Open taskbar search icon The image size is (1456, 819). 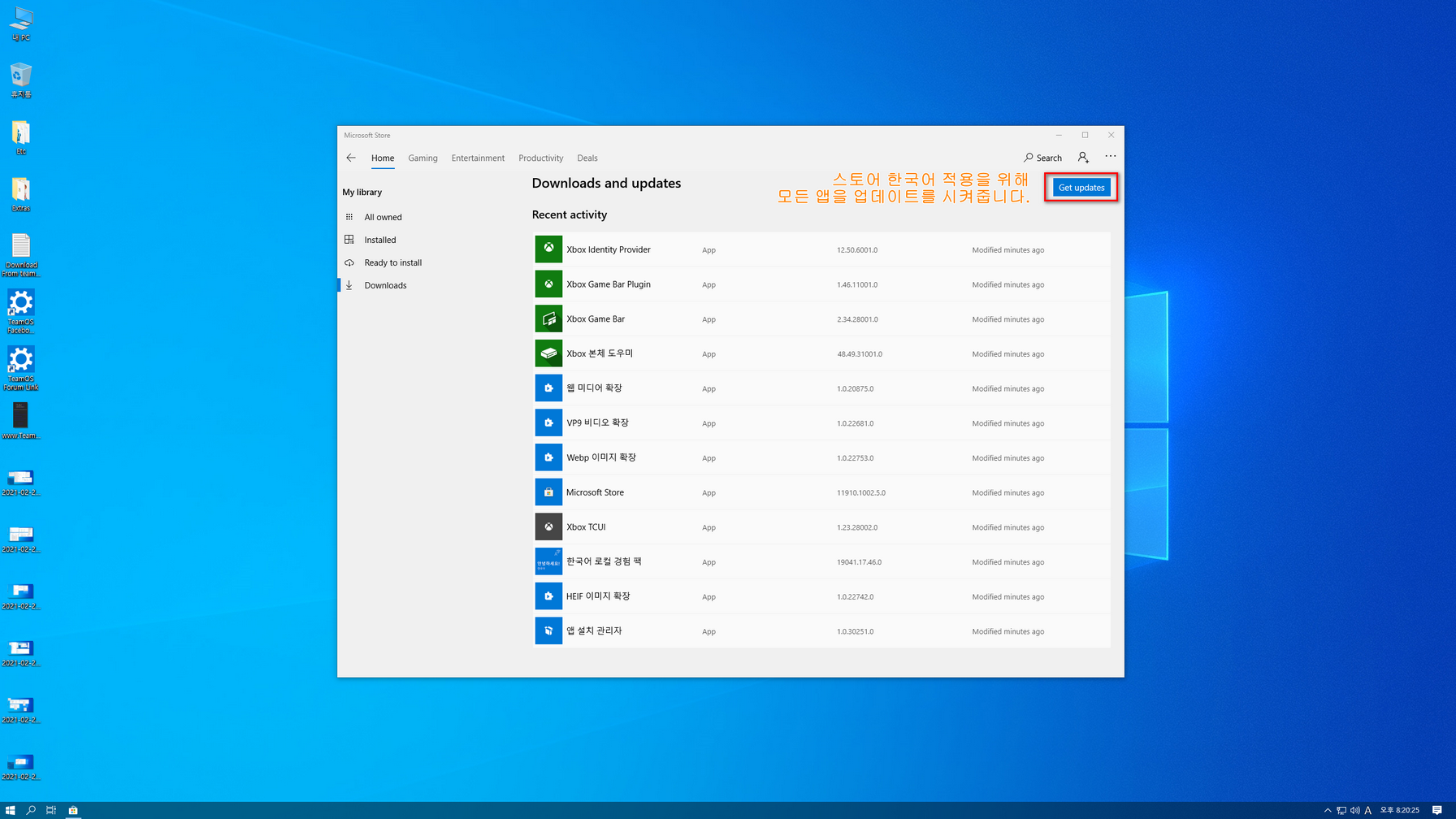pyautogui.click(x=31, y=810)
